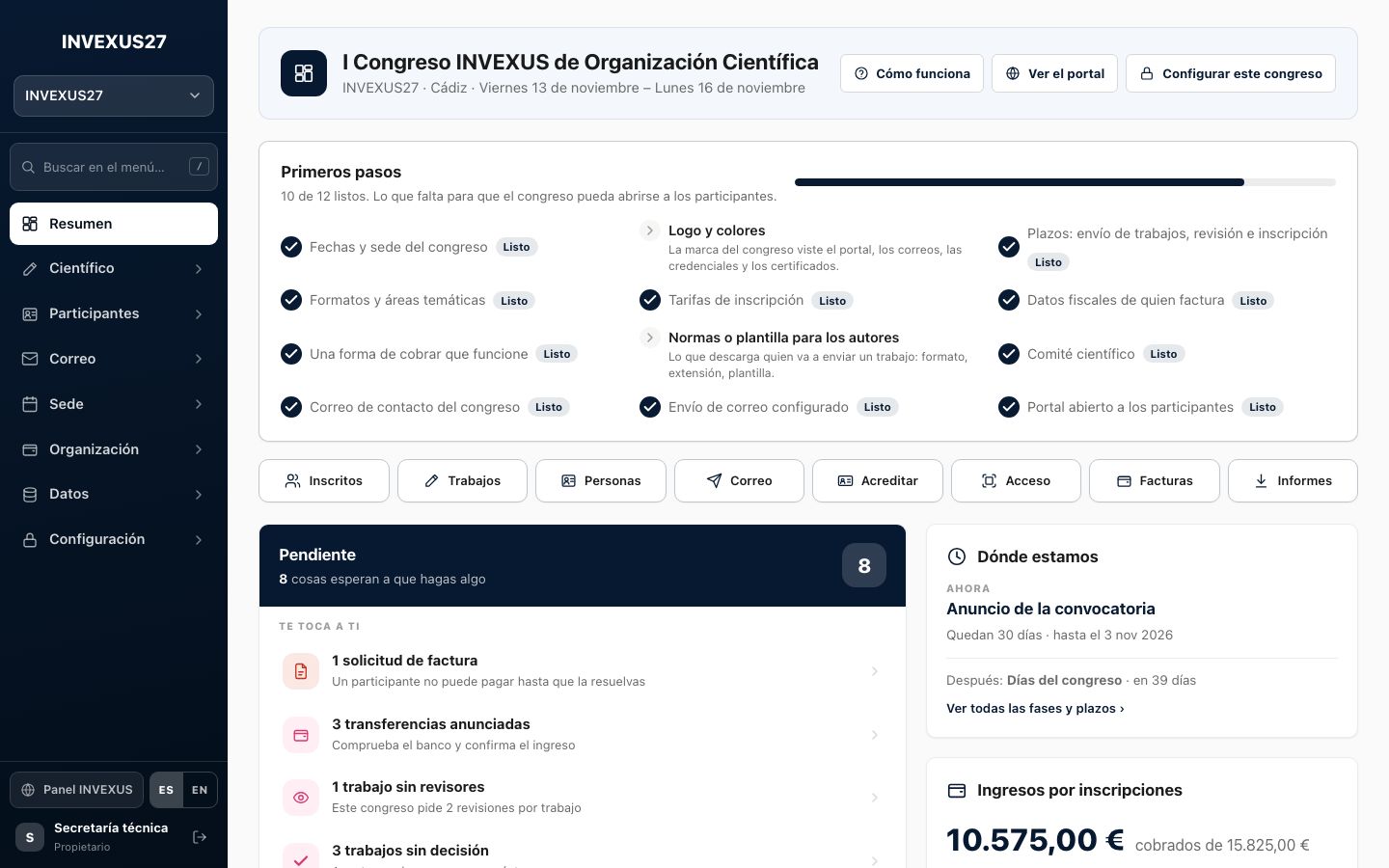Open the Facturas quick shortcut
1389x868 pixels.
tap(1155, 480)
